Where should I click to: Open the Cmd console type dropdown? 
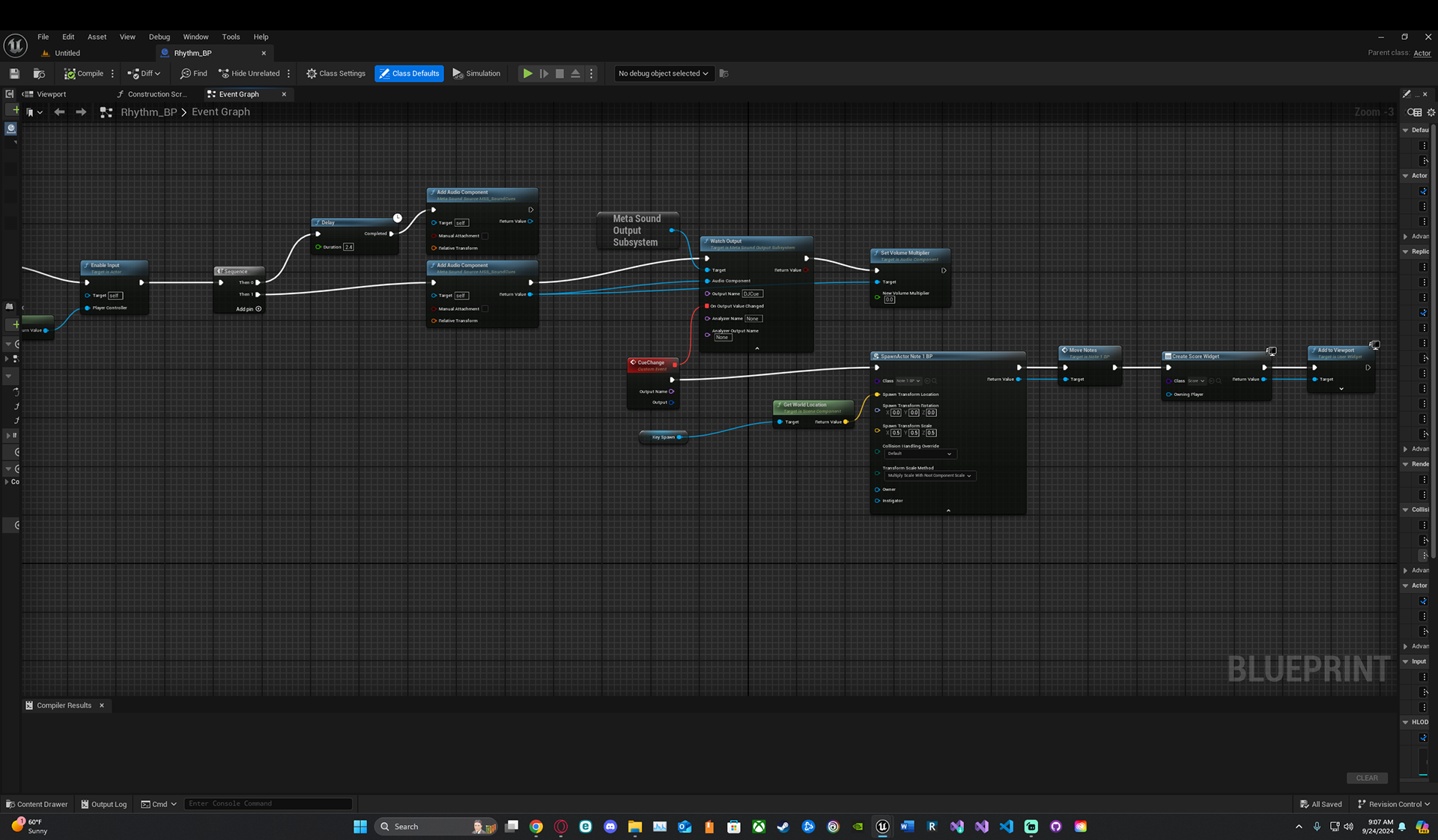click(x=159, y=804)
